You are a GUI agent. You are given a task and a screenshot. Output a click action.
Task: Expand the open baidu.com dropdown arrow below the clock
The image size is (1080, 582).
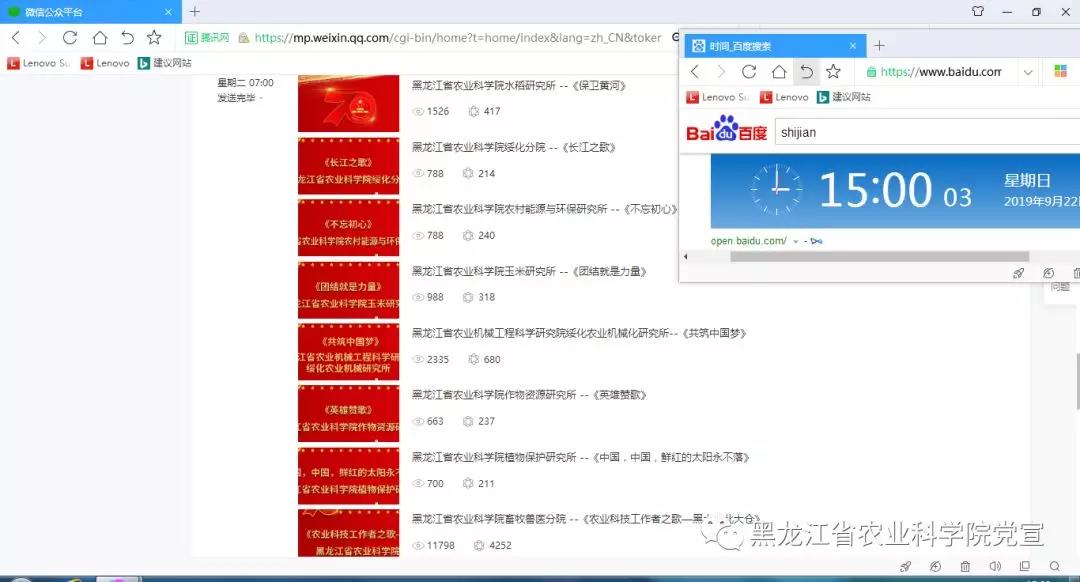coord(795,240)
